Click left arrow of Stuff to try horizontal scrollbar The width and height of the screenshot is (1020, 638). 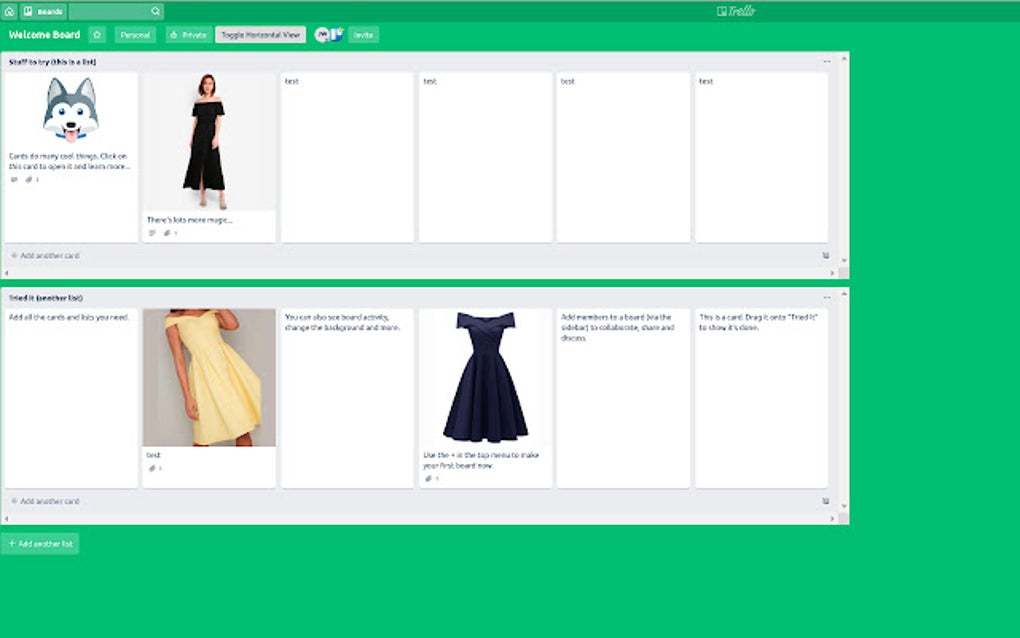[x=7, y=273]
